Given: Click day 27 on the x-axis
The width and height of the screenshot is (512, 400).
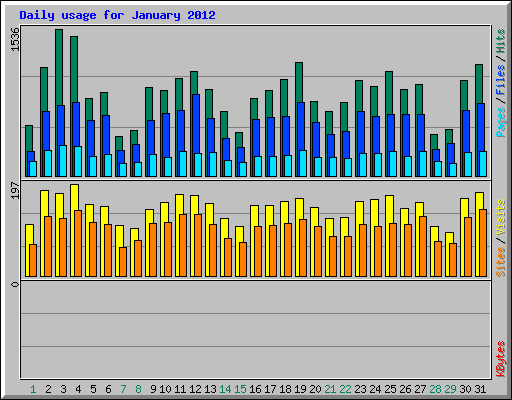Looking at the screenshot, I should coord(420,389).
